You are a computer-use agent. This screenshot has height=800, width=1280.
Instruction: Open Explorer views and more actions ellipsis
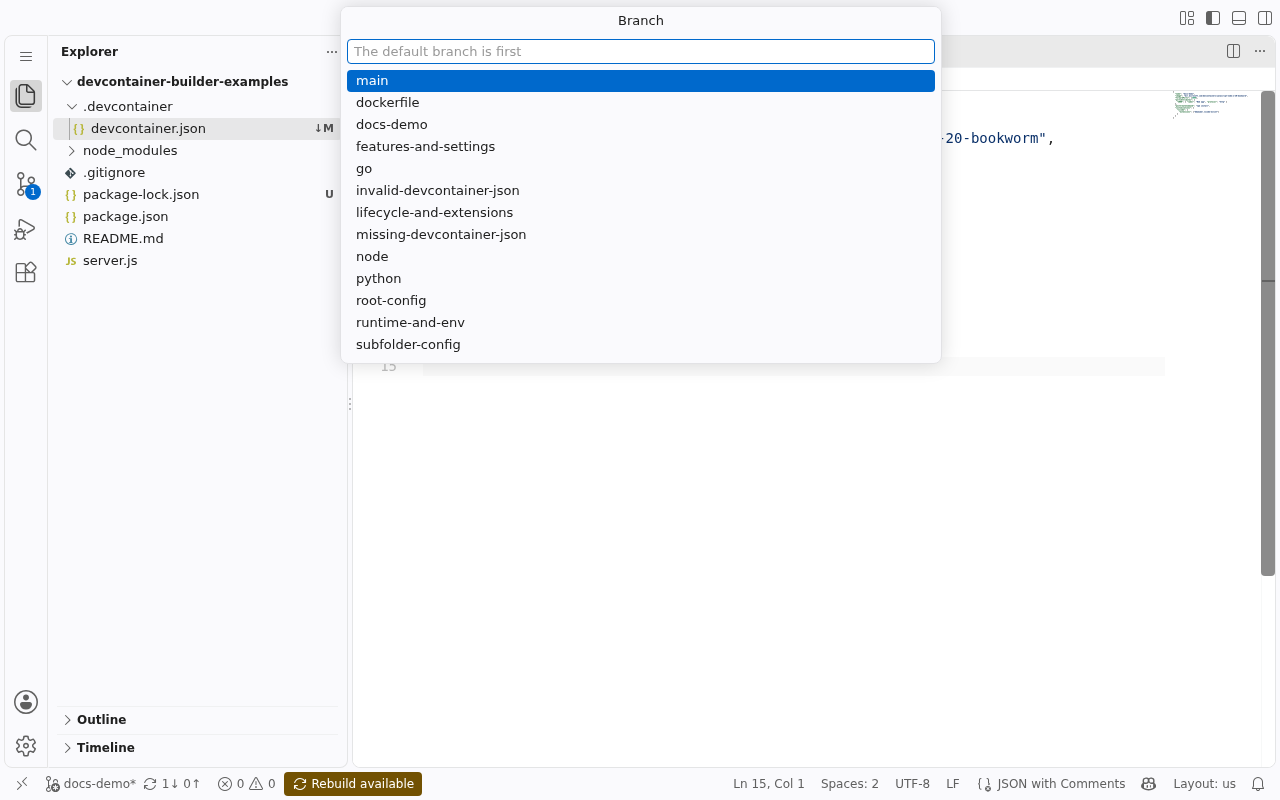click(x=332, y=52)
